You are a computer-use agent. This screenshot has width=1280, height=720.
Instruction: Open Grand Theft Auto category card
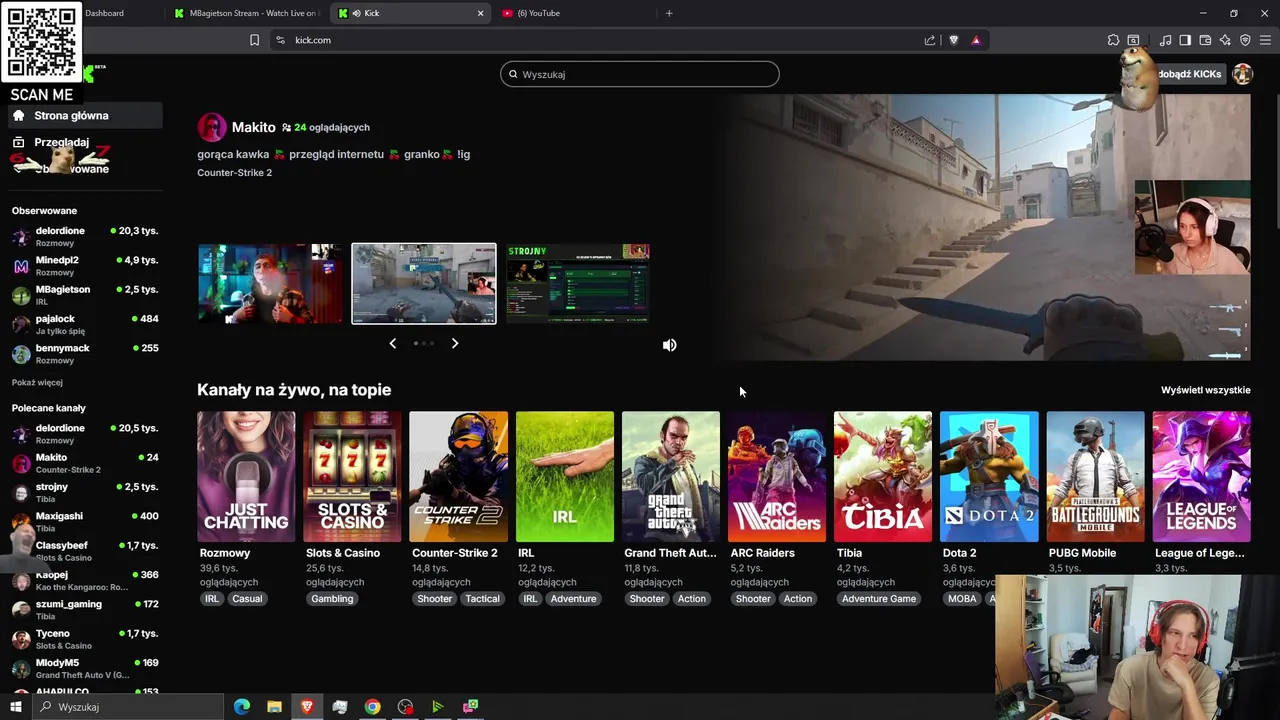pyautogui.click(x=670, y=476)
